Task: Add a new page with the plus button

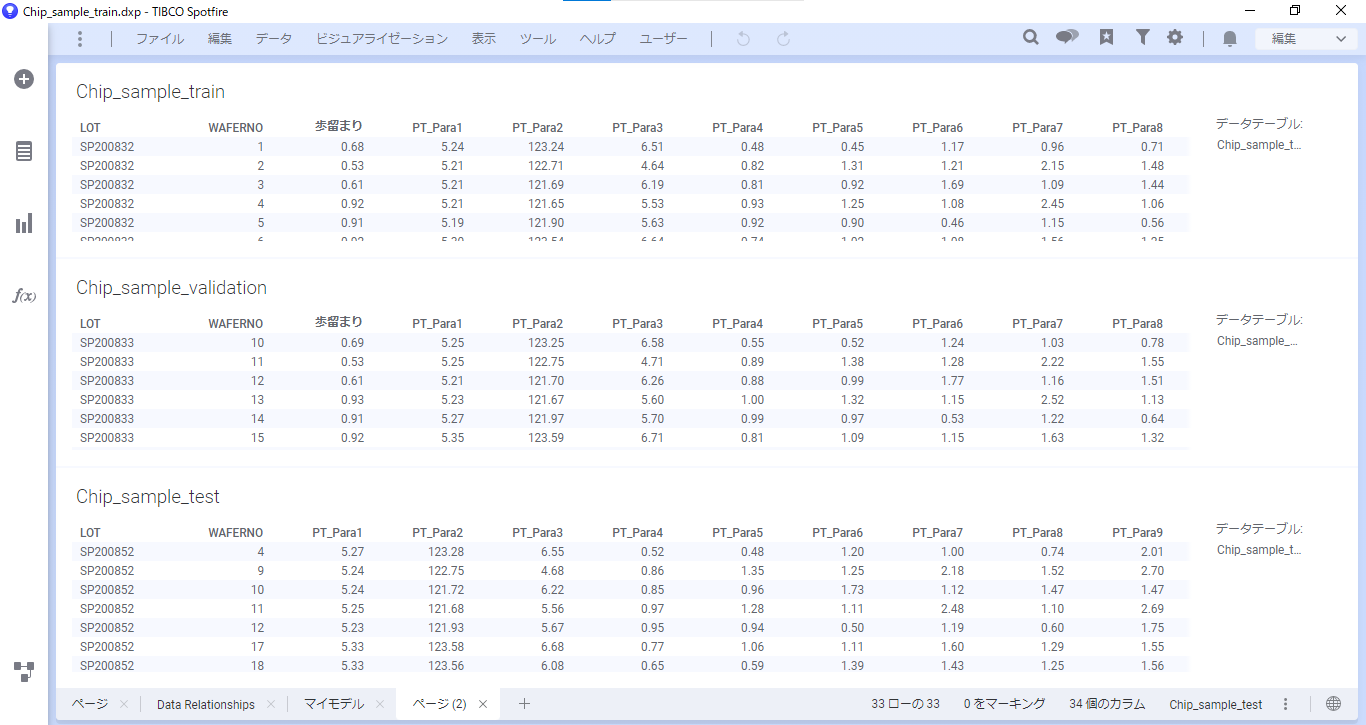Action: (x=524, y=704)
